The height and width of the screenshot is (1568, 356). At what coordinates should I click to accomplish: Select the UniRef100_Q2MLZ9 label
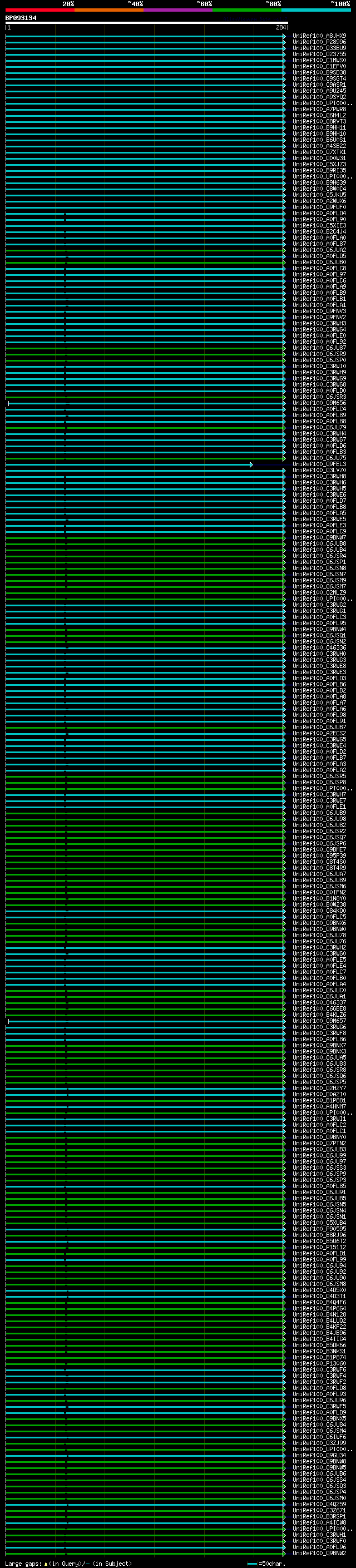point(319,592)
